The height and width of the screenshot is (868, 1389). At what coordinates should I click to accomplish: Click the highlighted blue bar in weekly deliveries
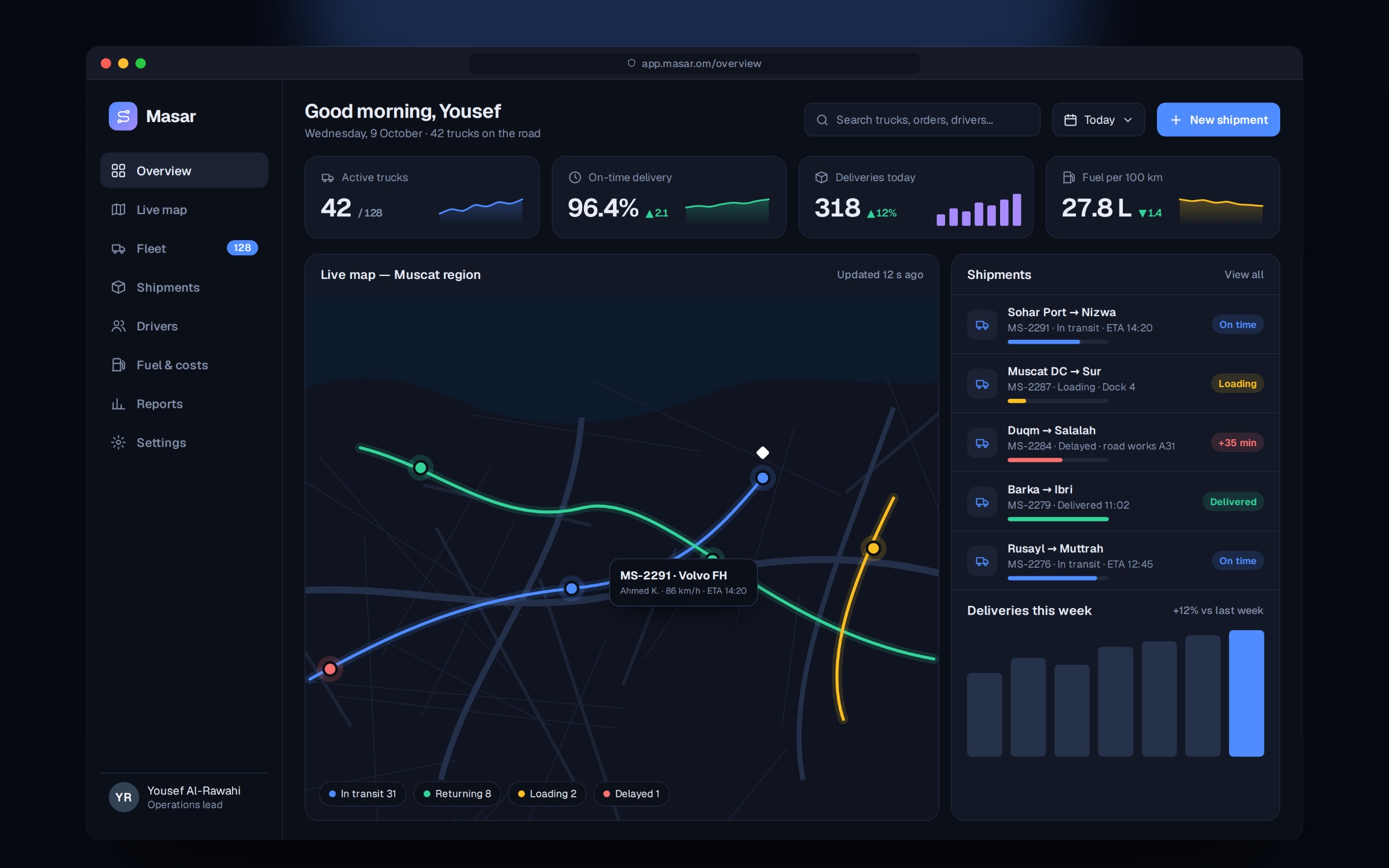[1246, 693]
